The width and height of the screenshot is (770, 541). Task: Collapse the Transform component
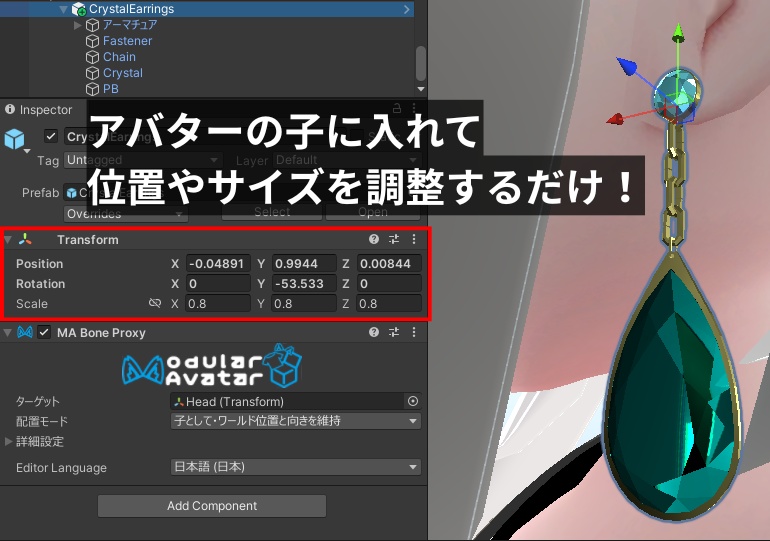pyautogui.click(x=8, y=240)
